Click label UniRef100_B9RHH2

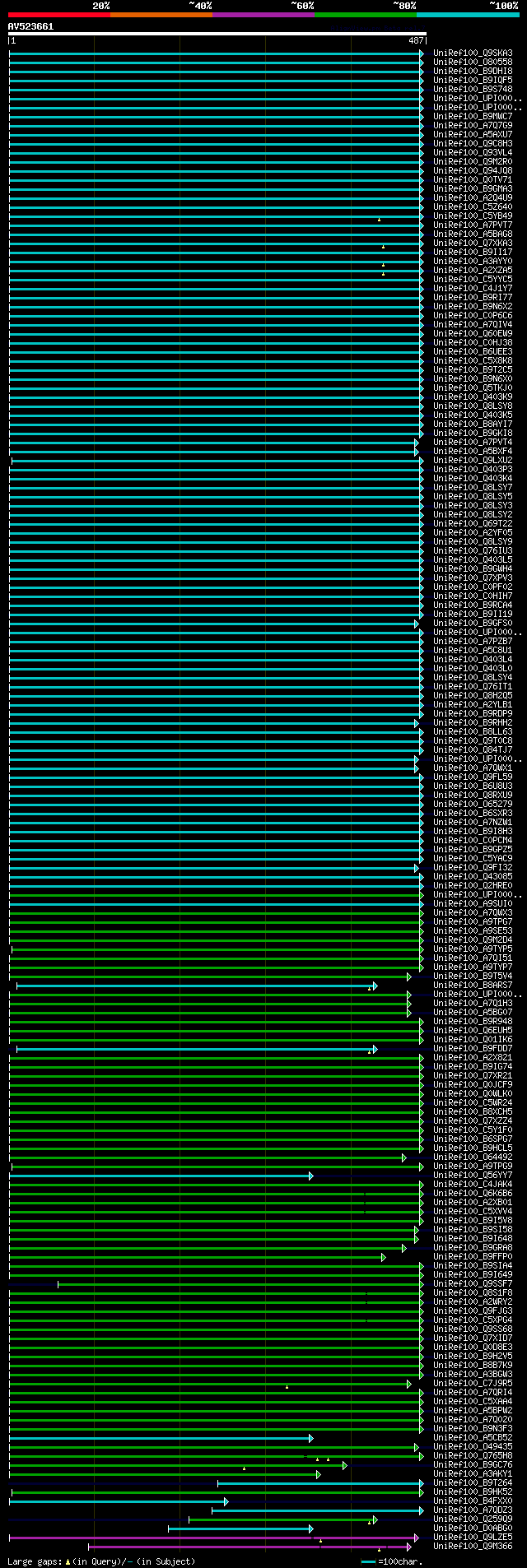point(473,722)
